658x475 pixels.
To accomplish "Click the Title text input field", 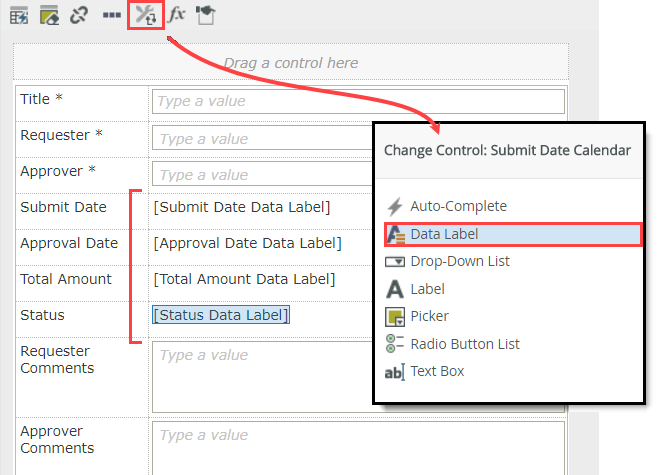I will coord(358,101).
